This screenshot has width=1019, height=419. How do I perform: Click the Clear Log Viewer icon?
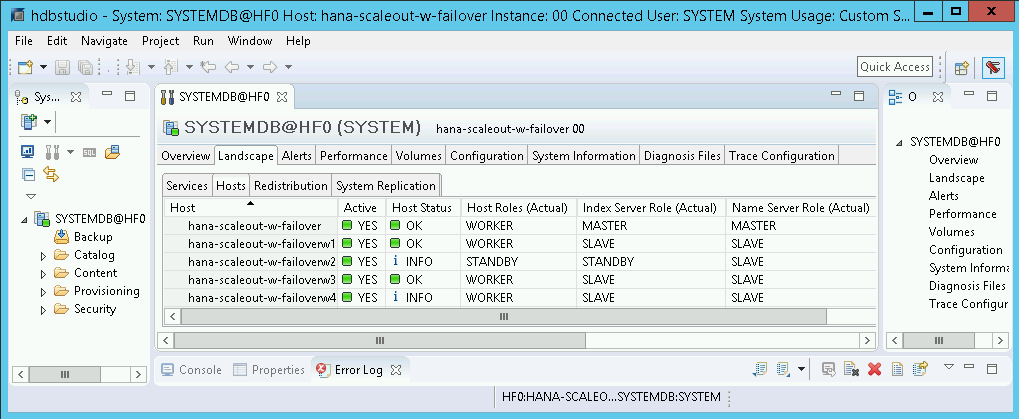(x=851, y=370)
